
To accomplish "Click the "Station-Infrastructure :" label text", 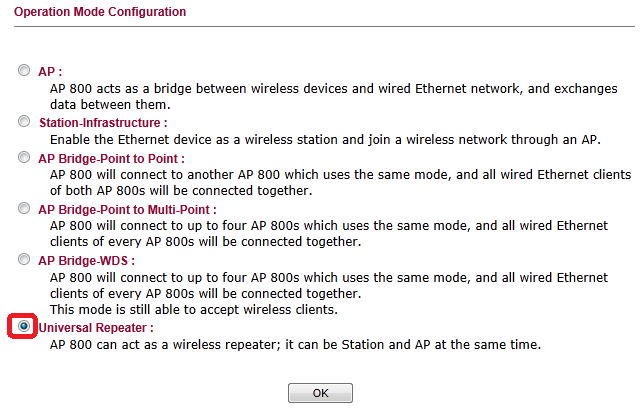I will pos(102,123).
